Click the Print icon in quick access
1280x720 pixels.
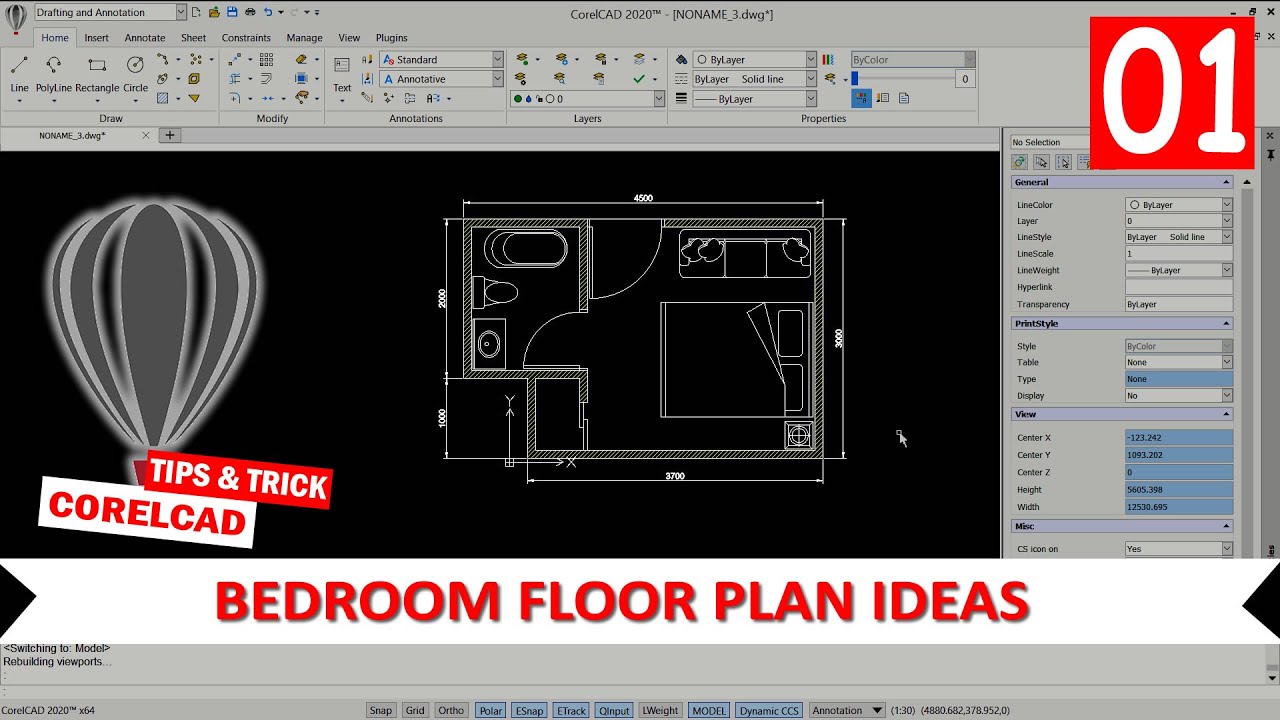pos(249,12)
